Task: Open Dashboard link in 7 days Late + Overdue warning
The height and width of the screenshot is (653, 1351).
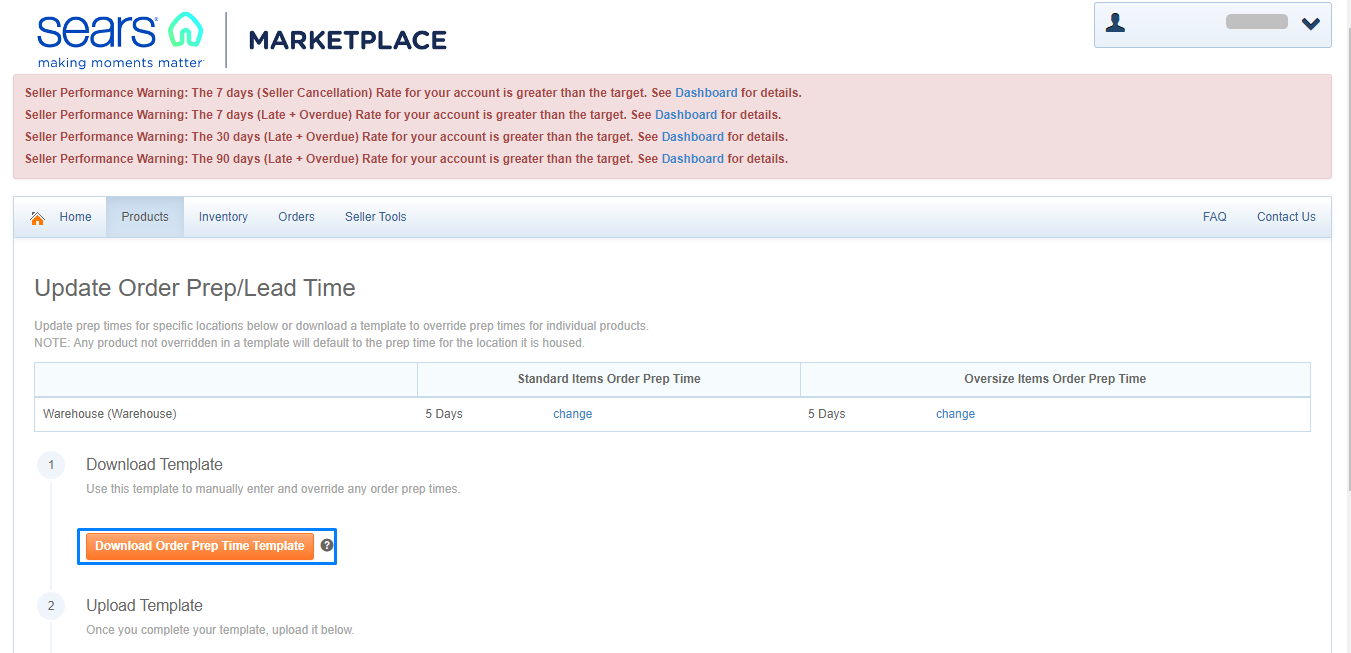Action: tap(686, 115)
